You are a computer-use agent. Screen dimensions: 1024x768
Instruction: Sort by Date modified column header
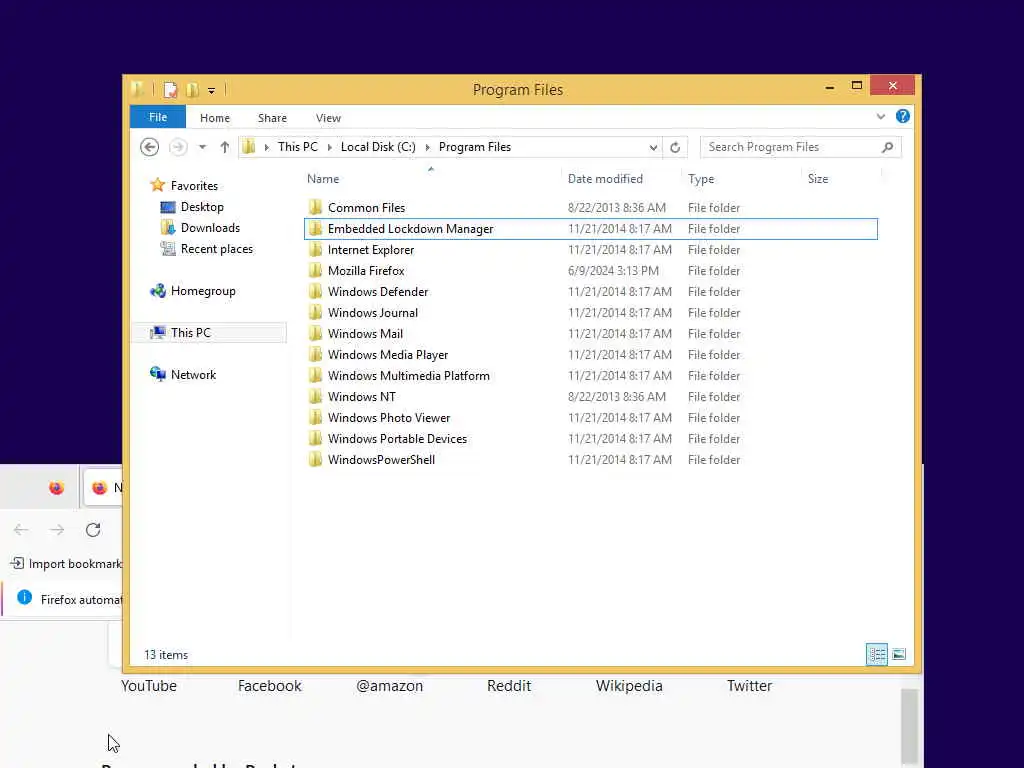(x=605, y=179)
